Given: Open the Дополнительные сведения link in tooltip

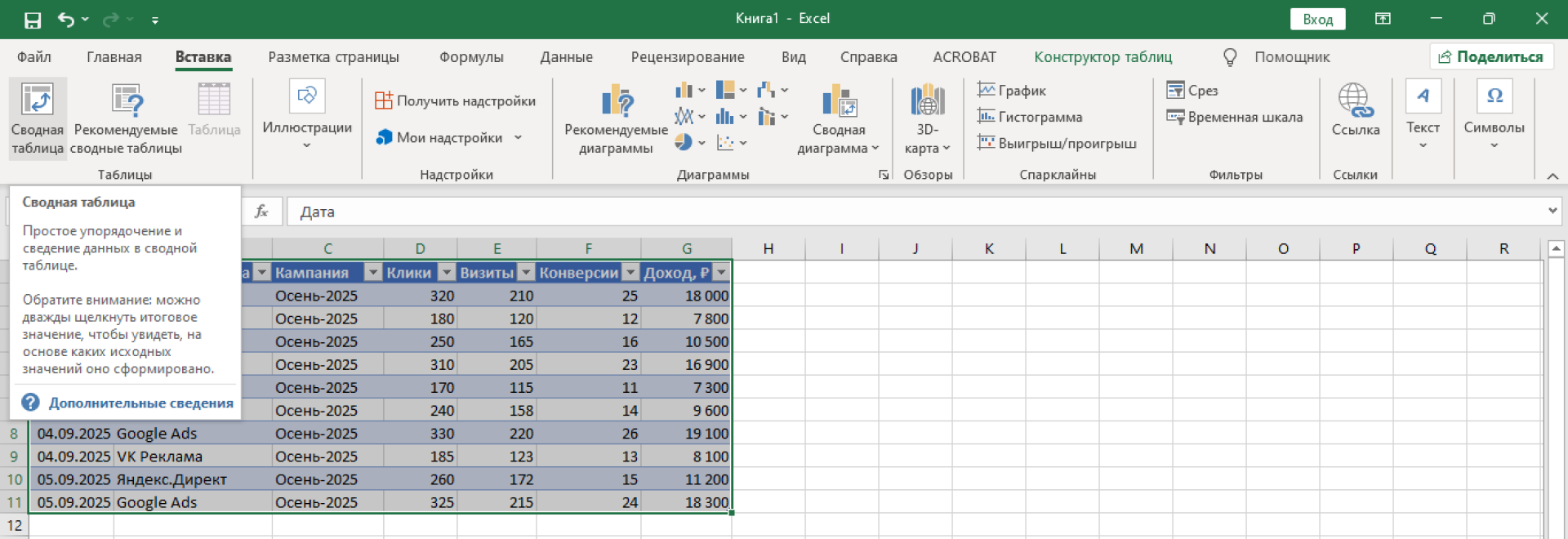Looking at the screenshot, I should point(140,403).
